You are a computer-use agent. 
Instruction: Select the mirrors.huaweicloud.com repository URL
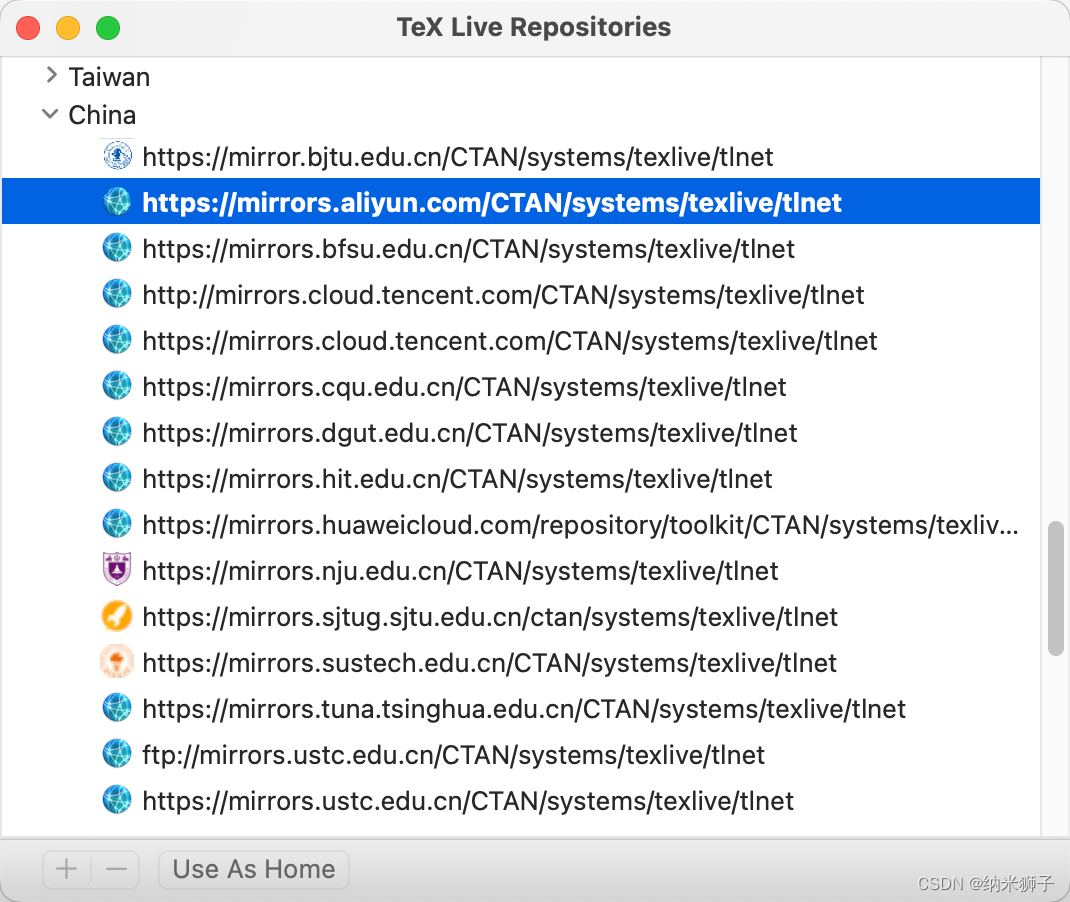580,525
